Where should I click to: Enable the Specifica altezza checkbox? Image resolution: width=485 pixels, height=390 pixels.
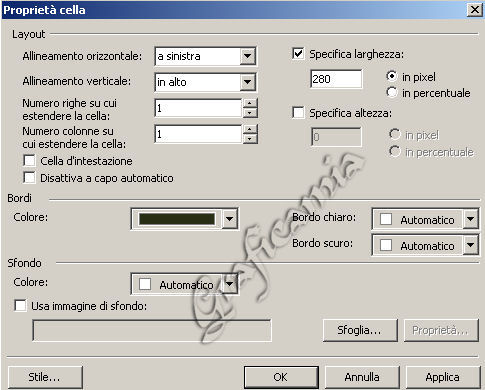(x=298, y=113)
